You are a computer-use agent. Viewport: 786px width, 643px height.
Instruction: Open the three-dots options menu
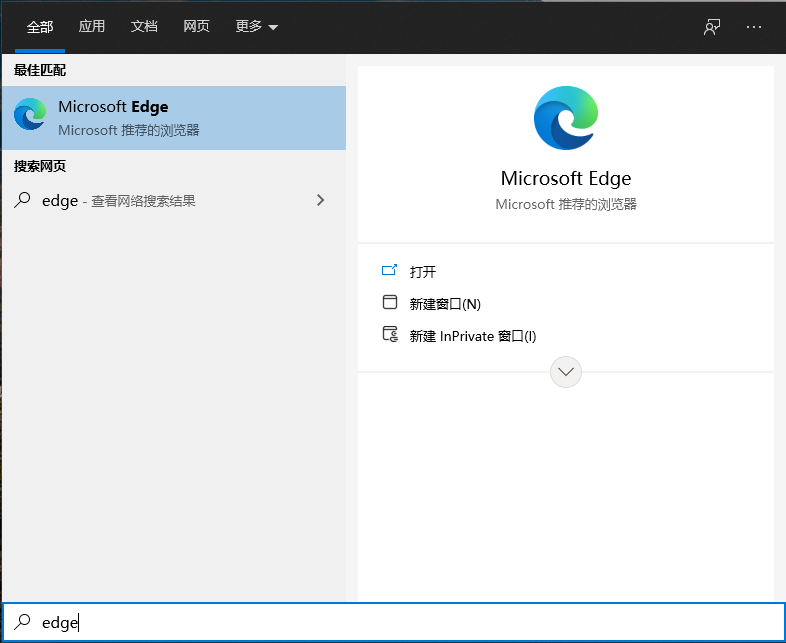click(753, 27)
